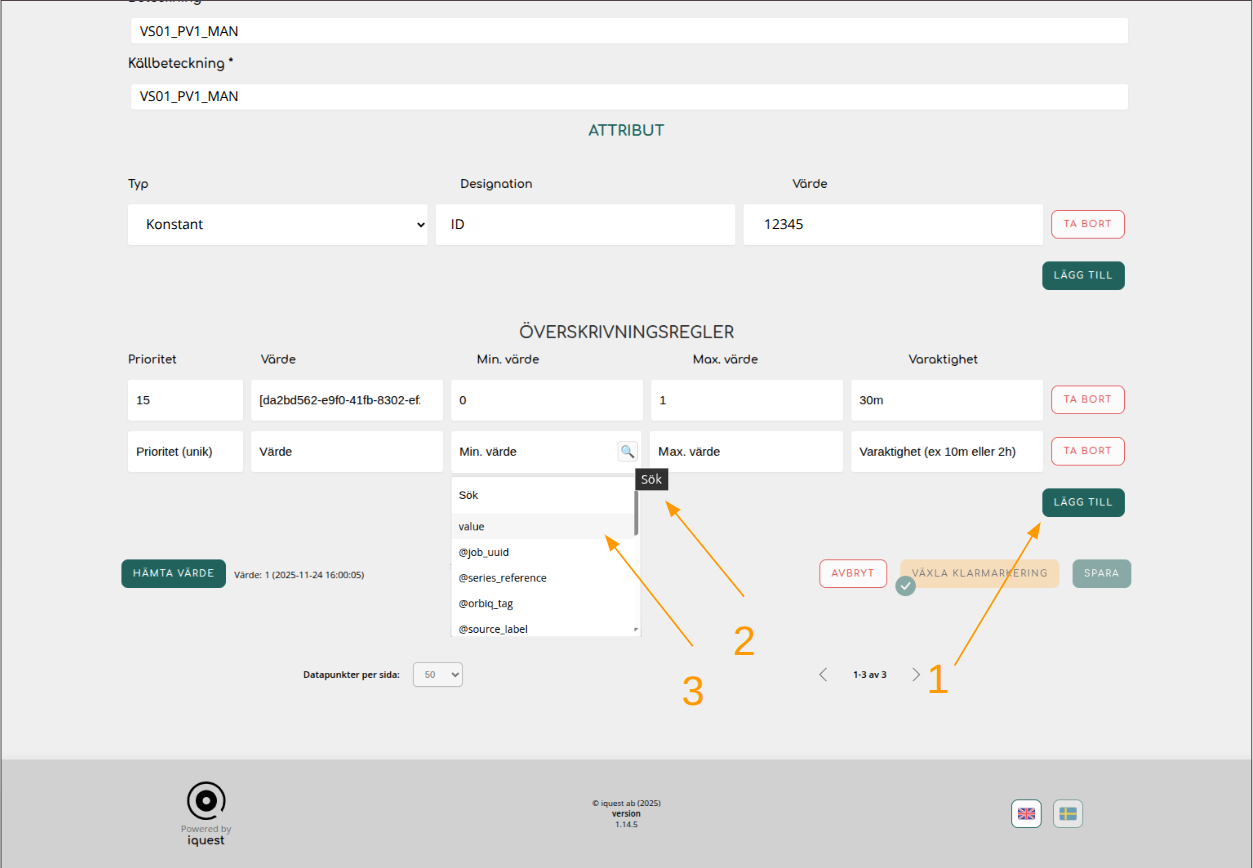Image resolution: width=1253 pixels, height=868 pixels.
Task: Go to next page arrow
Action: pyautogui.click(x=916, y=675)
